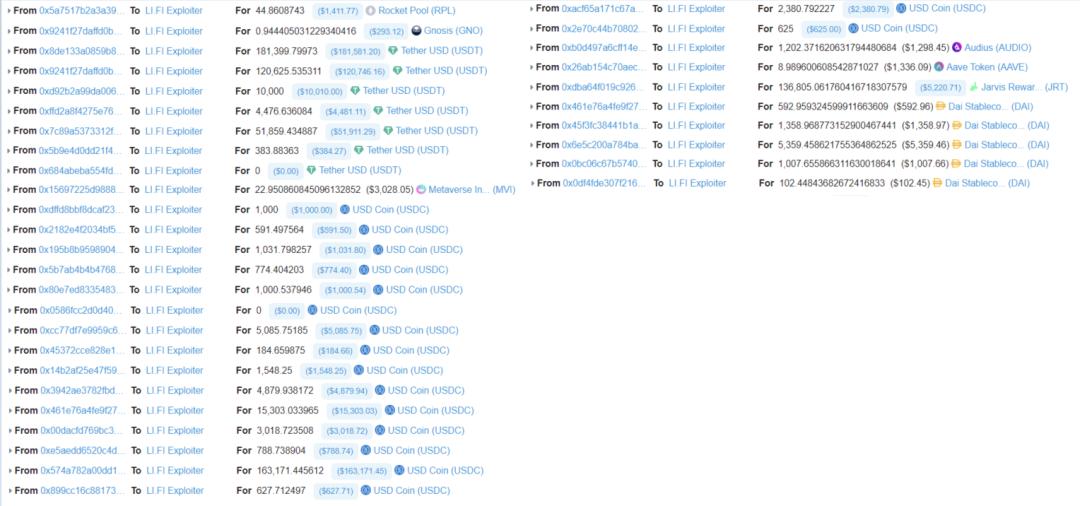The height and width of the screenshot is (506, 1080).
Task: Click the Tether icon in the 4,476.636084 row
Action: pyautogui.click(x=378, y=111)
